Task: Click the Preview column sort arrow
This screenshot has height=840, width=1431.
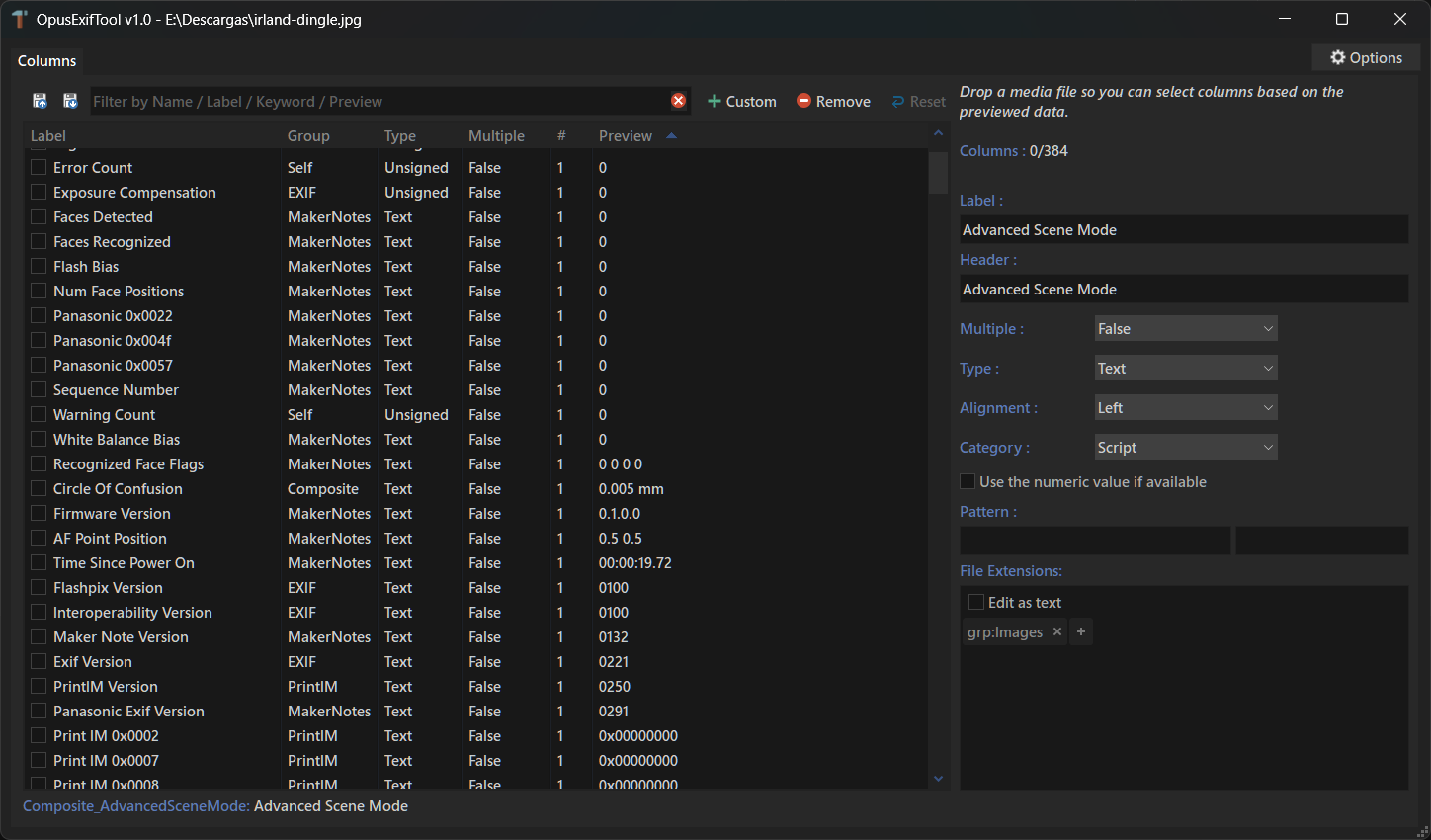Action: point(672,136)
